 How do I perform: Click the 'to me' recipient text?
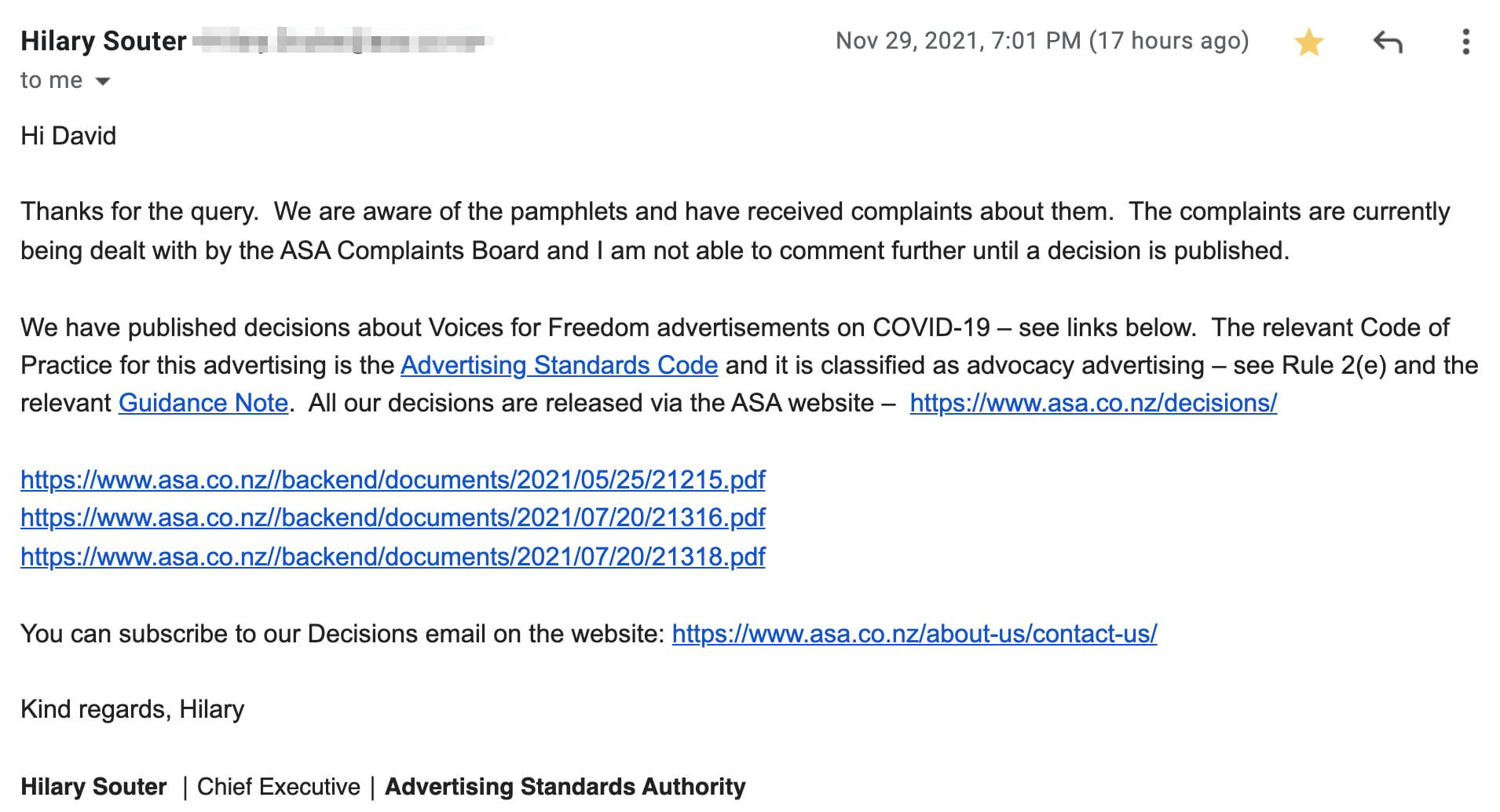click(51, 80)
